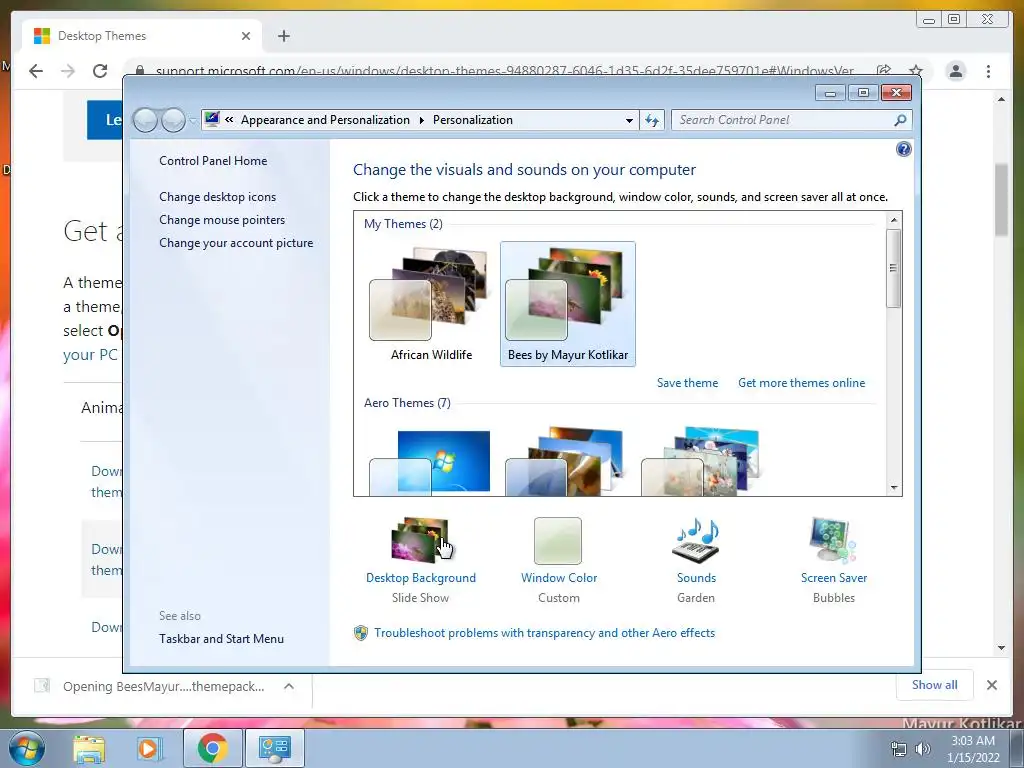Click the Appearance and Personalization breadcrumb
The width and height of the screenshot is (1024, 768).
(x=325, y=120)
